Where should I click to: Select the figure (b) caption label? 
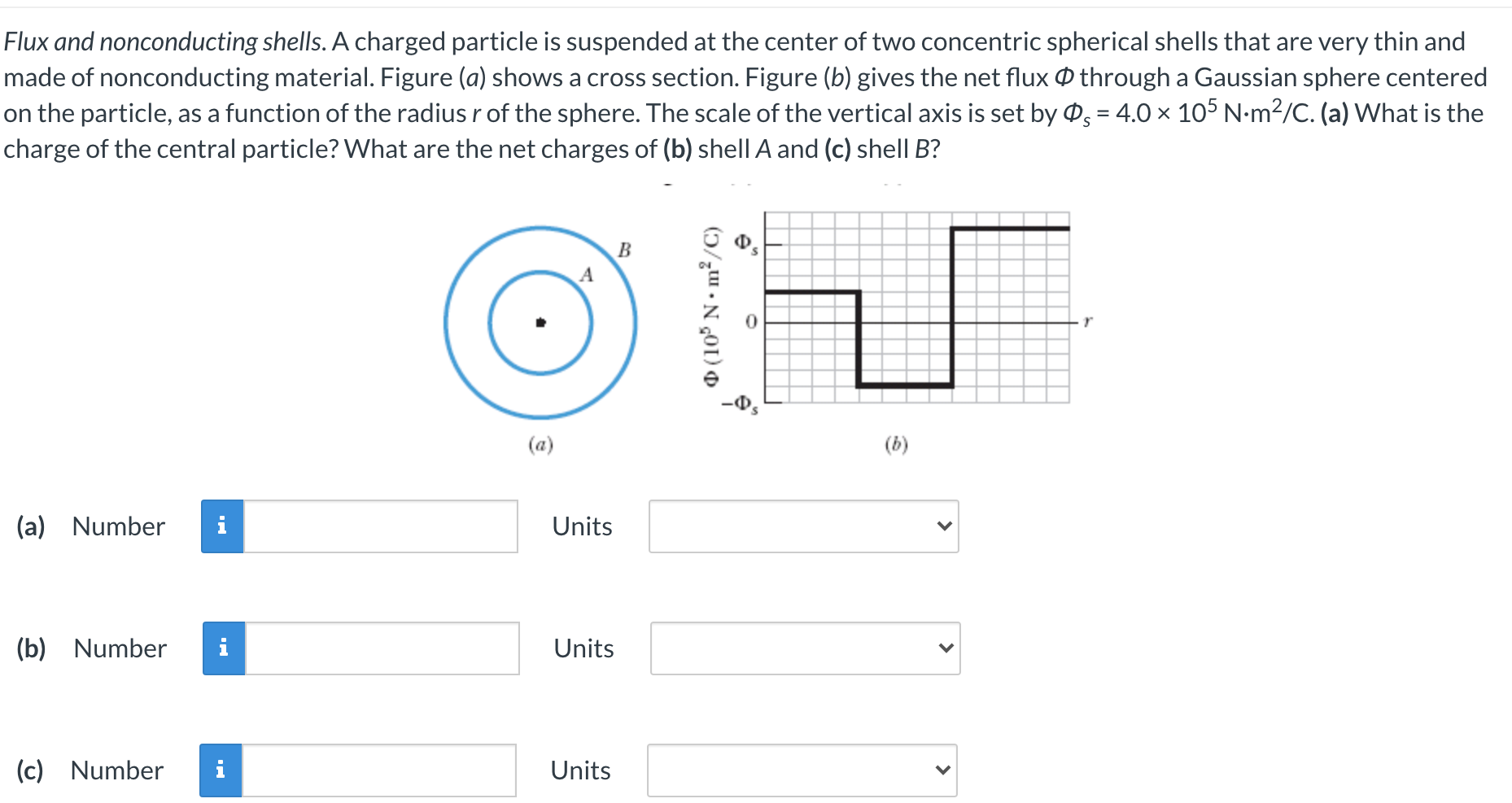[894, 443]
